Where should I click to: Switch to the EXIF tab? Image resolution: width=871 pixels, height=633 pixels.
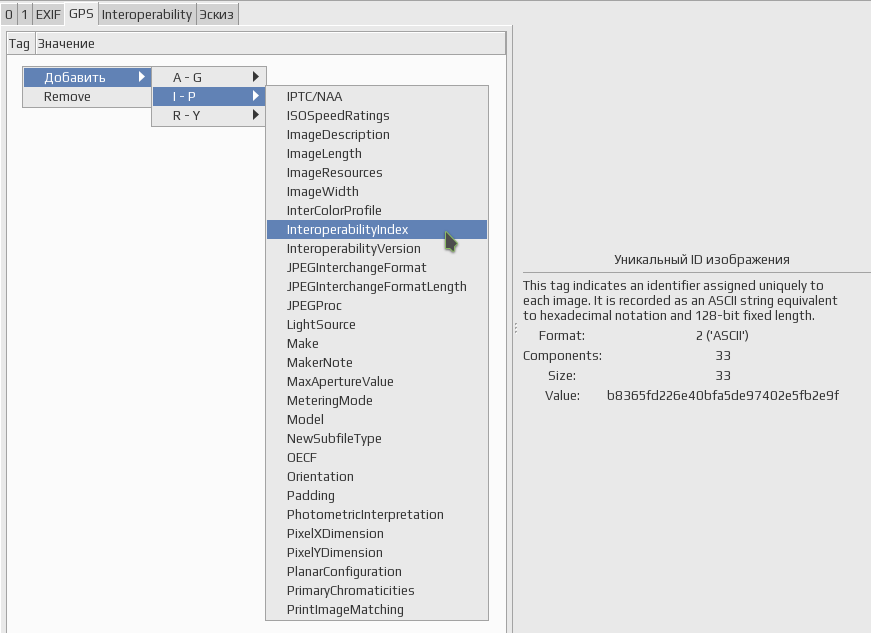point(48,14)
